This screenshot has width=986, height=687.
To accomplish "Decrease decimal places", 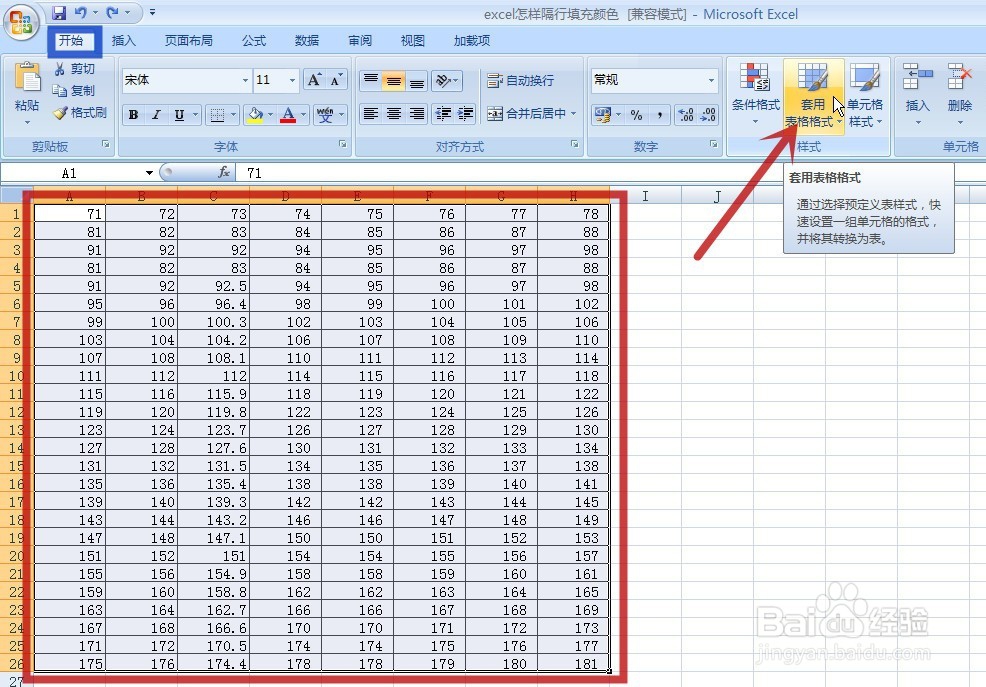I will coord(708,114).
